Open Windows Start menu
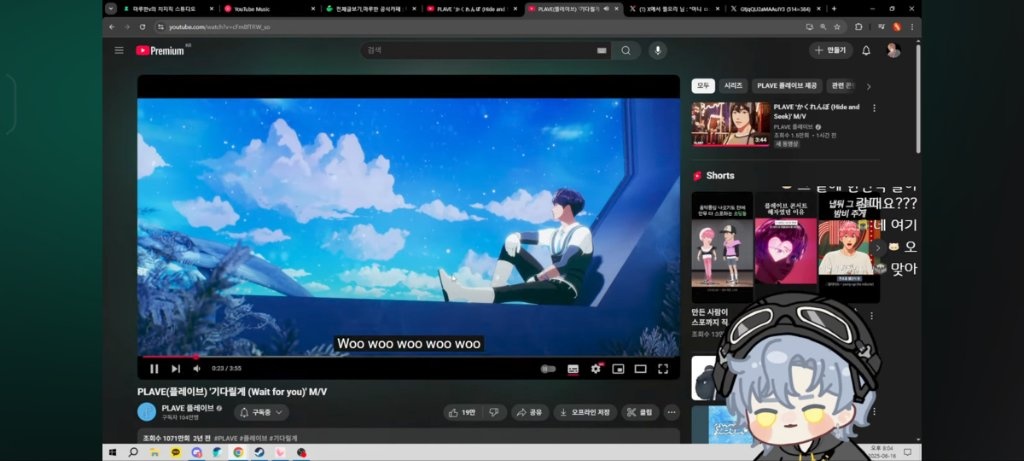The image size is (1024, 461). point(112,452)
